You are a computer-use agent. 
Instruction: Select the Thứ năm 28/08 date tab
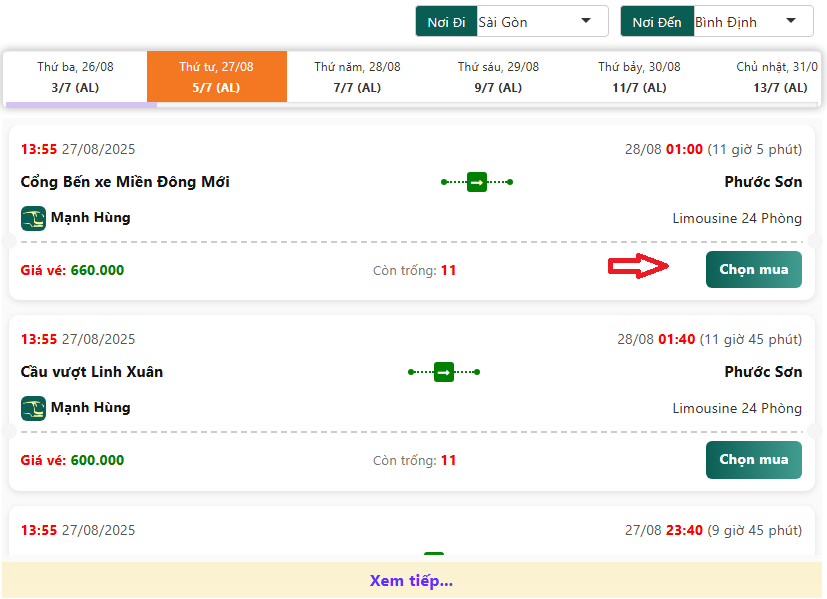tap(357, 77)
